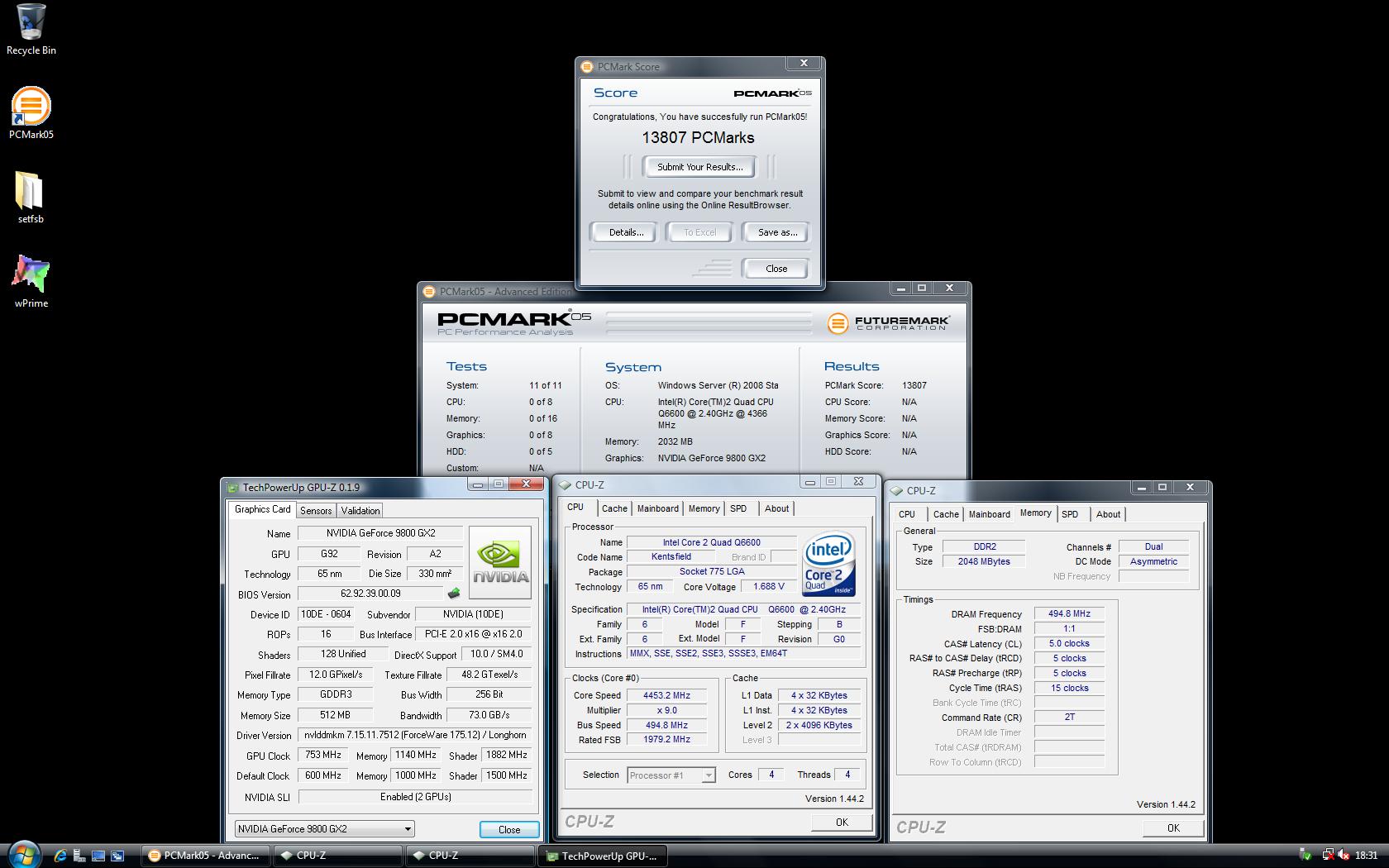
Task: Close the PCMark Score dialog via Close button
Action: pyautogui.click(x=776, y=269)
